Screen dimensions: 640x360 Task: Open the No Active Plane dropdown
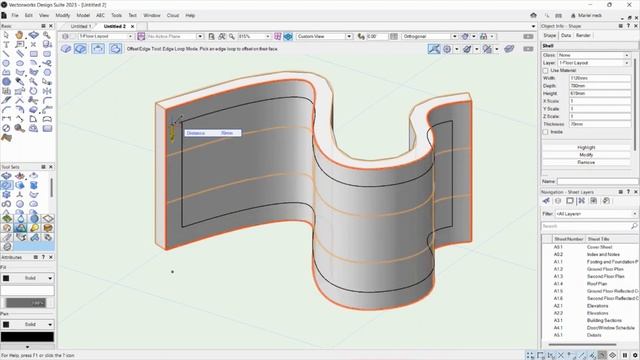pos(174,36)
